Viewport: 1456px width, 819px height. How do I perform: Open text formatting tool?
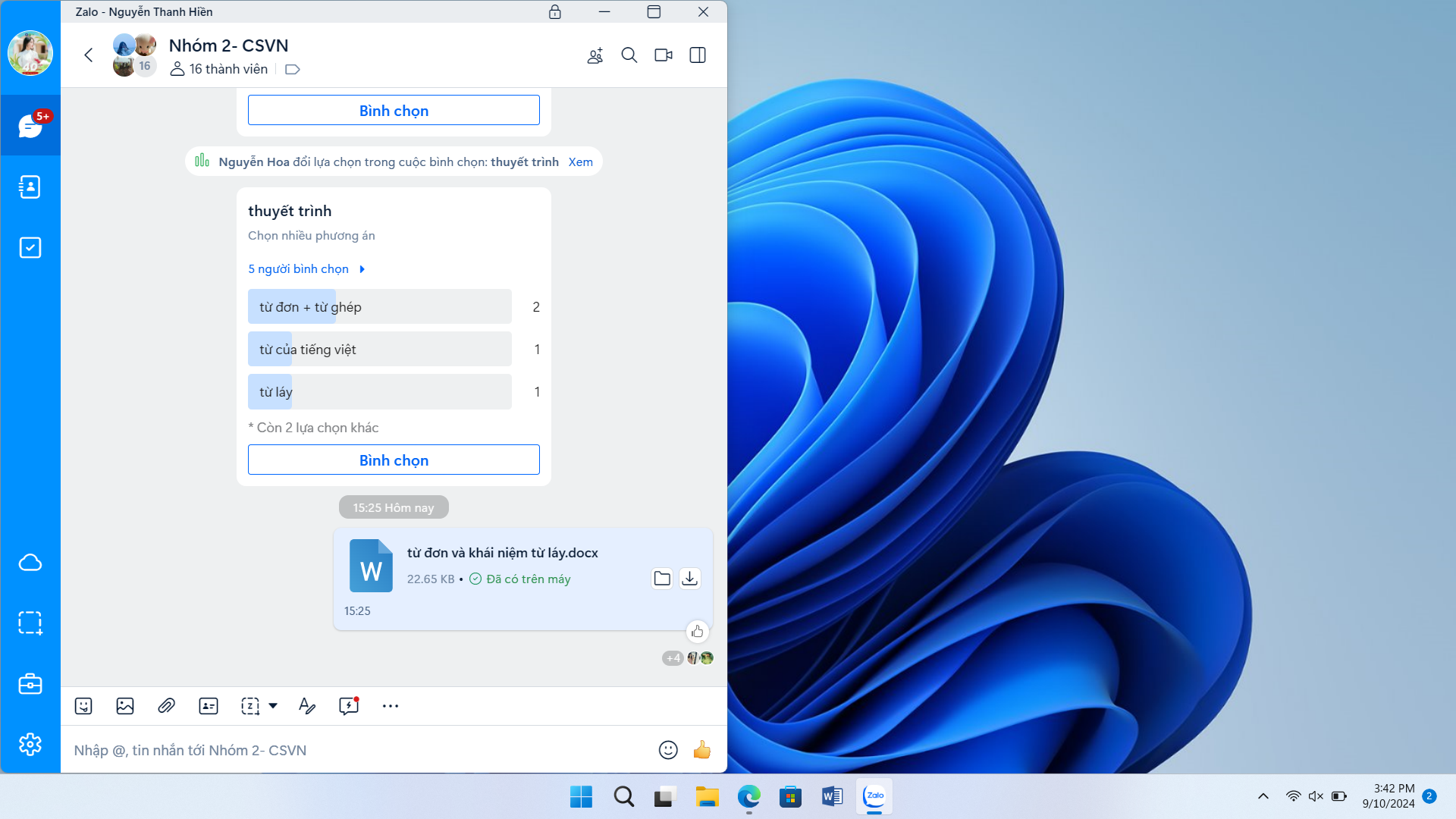coord(306,706)
